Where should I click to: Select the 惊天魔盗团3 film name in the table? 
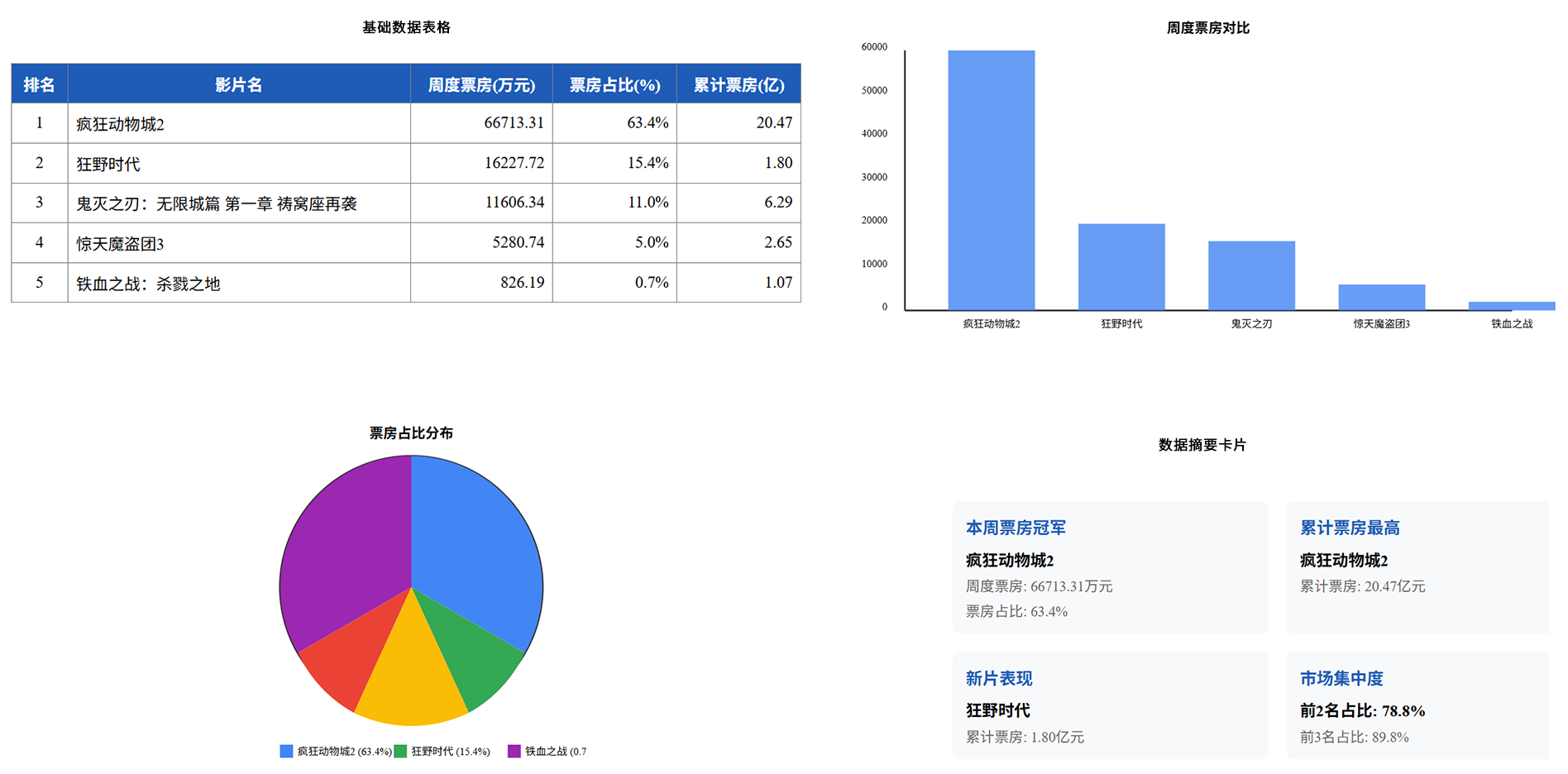[x=121, y=243]
